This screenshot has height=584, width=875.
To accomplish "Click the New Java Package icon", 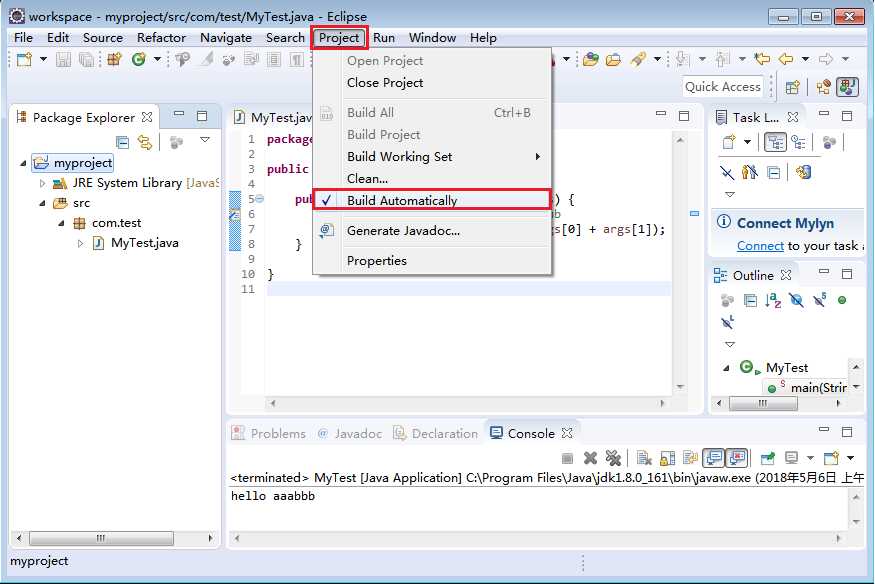I will [114, 59].
